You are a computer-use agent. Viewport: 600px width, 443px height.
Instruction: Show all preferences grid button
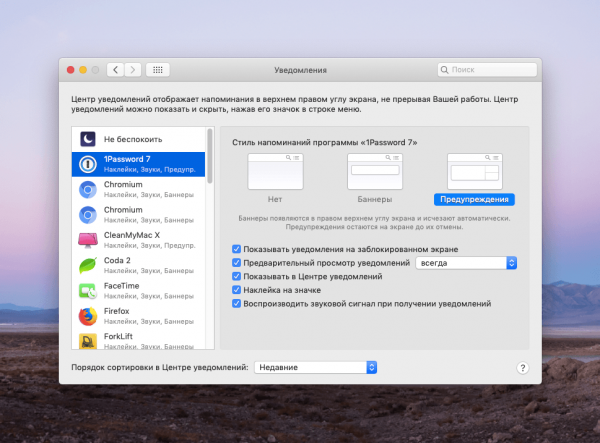coord(158,70)
